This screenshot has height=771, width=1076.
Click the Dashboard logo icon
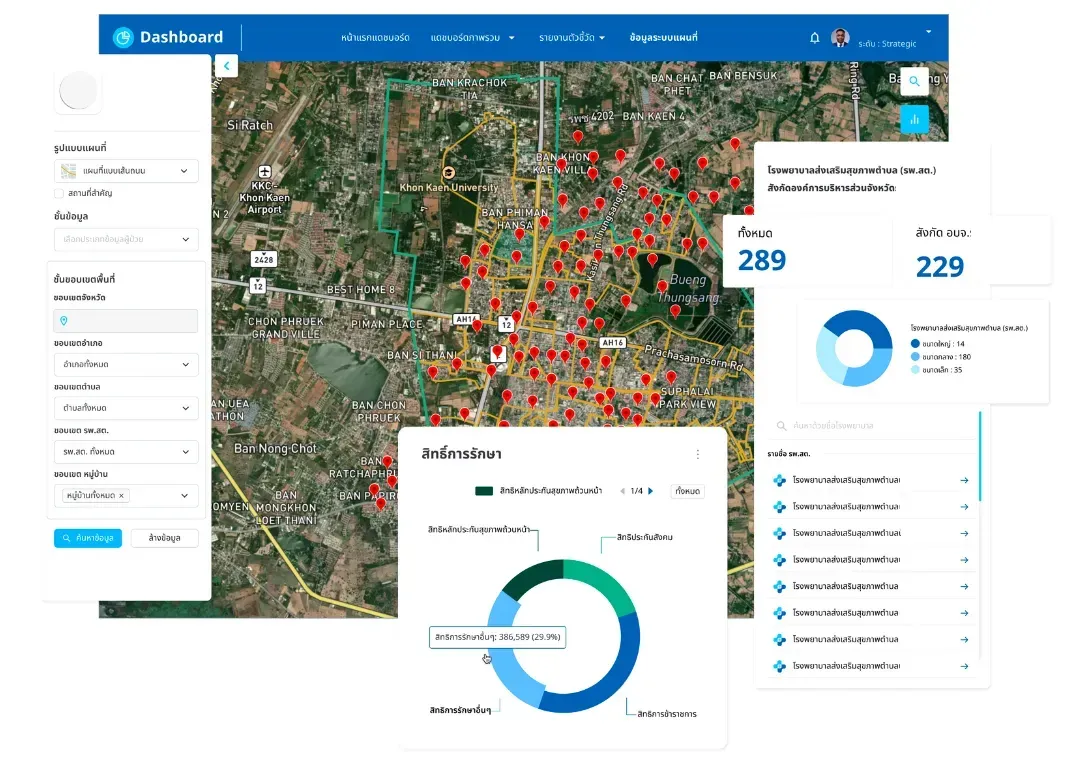click(x=123, y=37)
